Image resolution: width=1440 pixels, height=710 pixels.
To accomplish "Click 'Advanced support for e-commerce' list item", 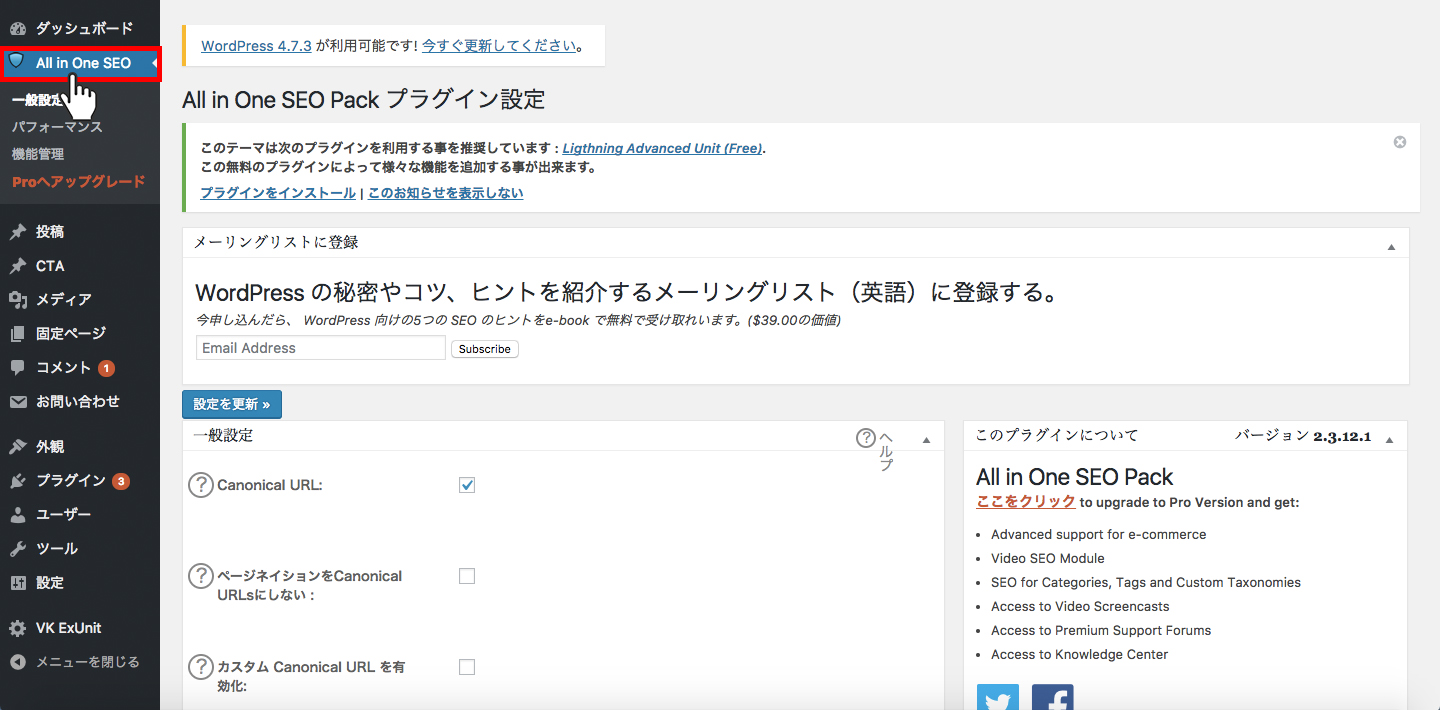I will point(1099,534).
